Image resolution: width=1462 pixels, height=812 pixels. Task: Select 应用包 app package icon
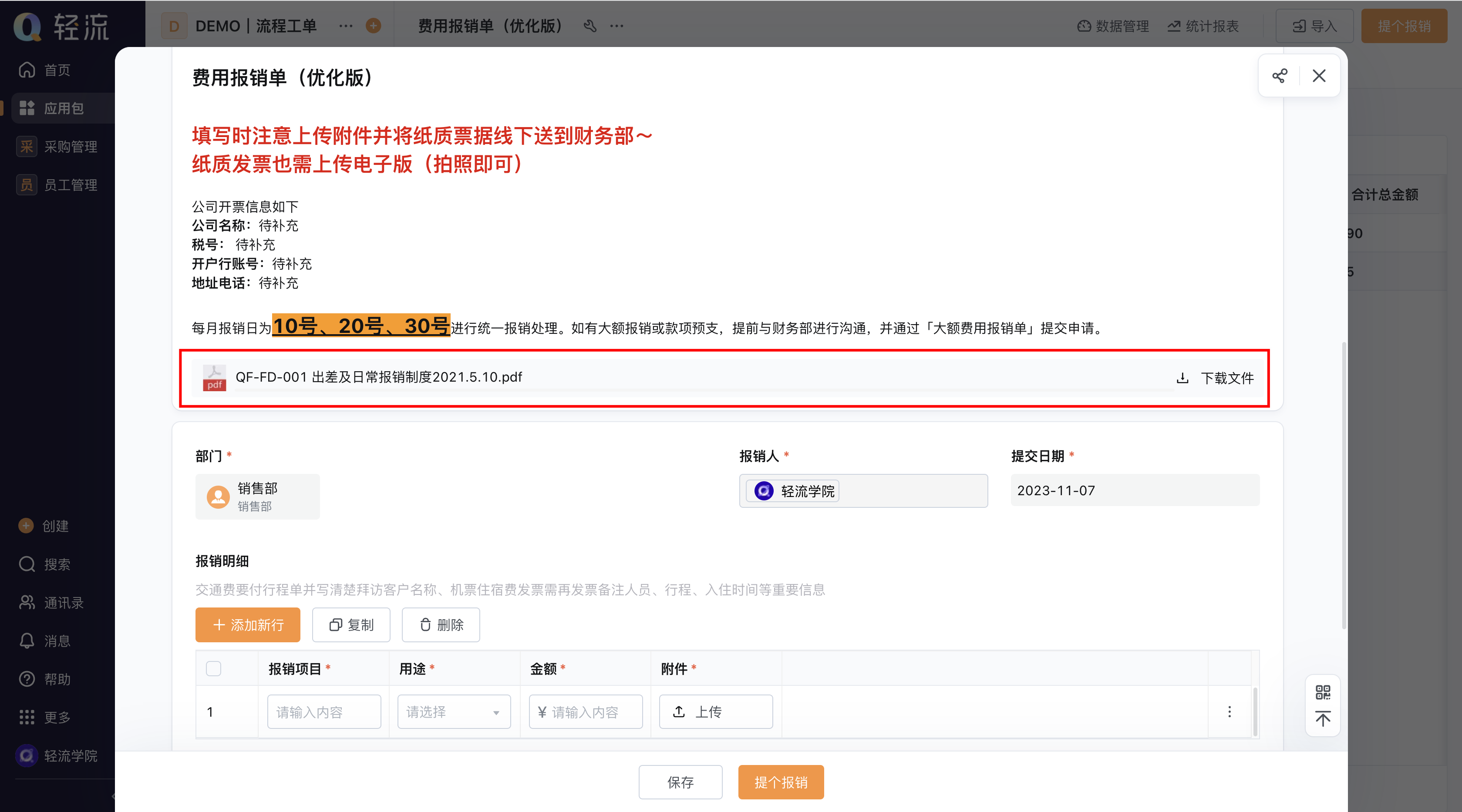pos(27,108)
